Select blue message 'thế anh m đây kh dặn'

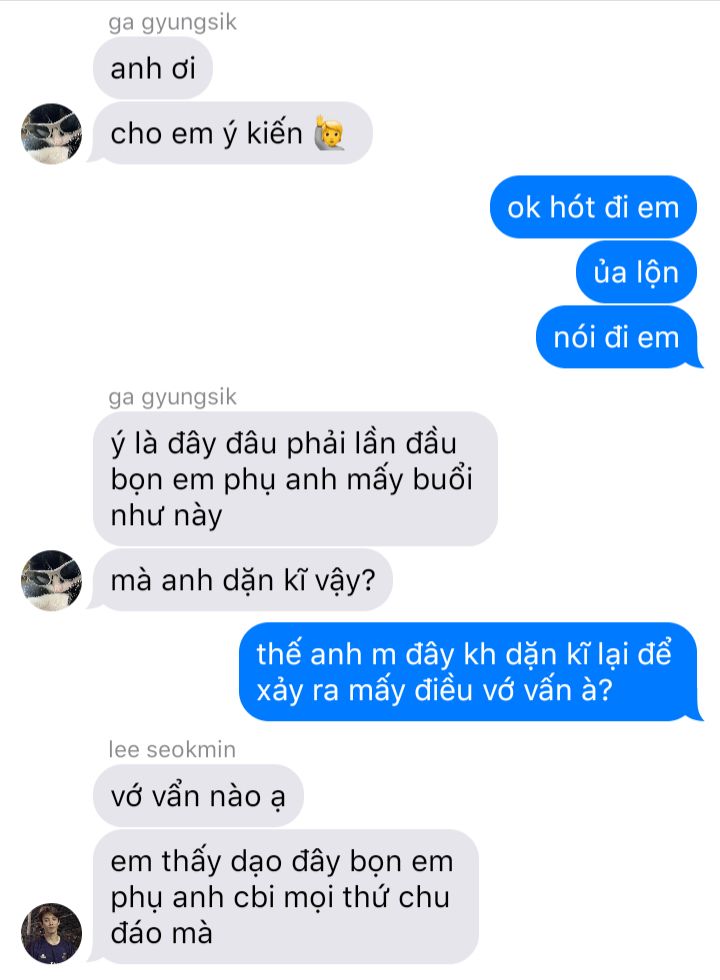coord(468,672)
